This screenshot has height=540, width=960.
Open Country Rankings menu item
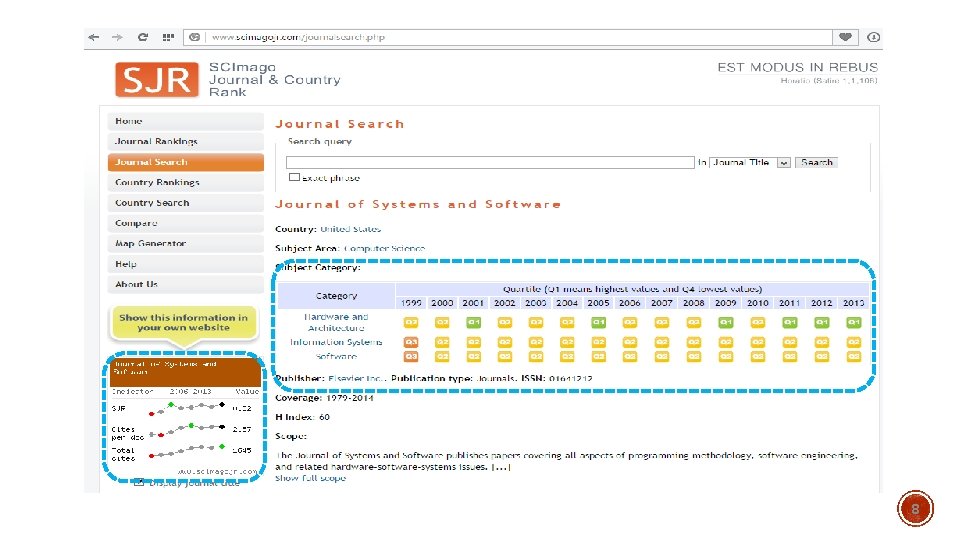click(x=186, y=182)
